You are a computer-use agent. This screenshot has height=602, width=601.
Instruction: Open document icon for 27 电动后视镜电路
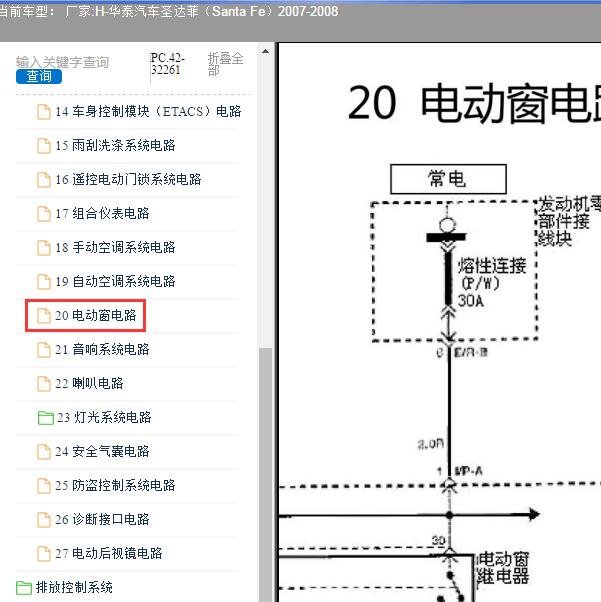[x=44, y=554]
